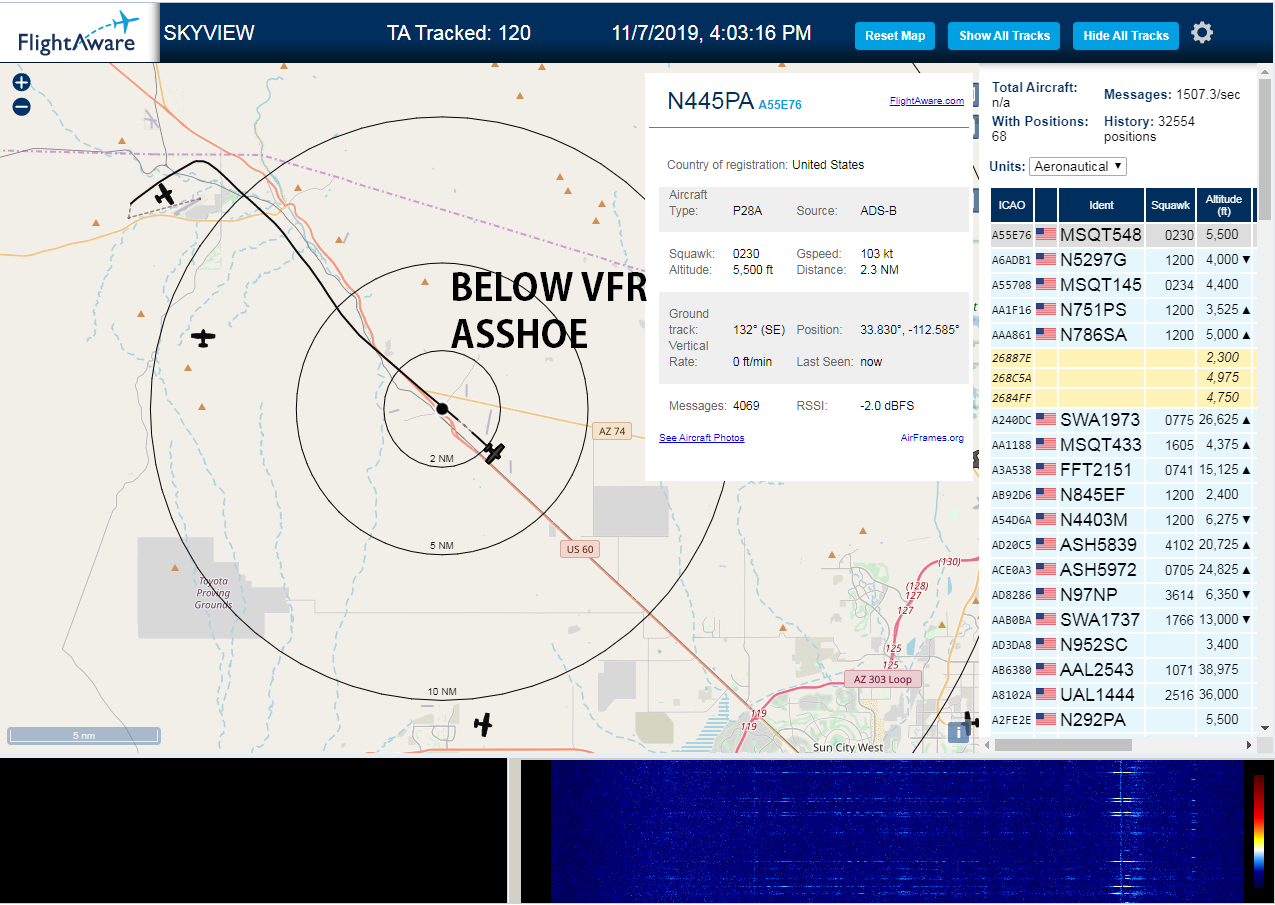Click the US flag in ASH5839 row
The width and height of the screenshot is (1275, 905).
(1046, 544)
